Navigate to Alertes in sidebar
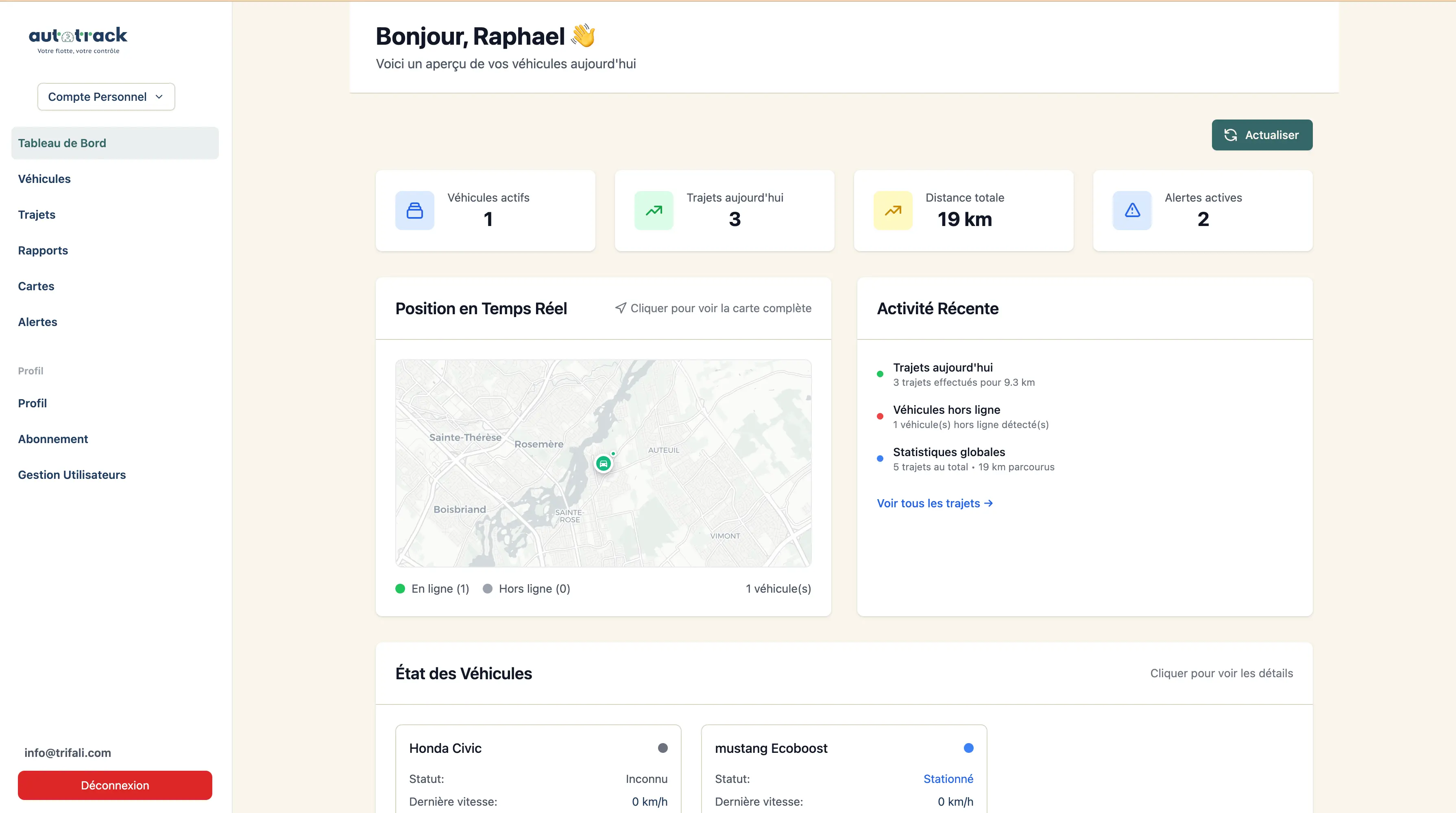 37,322
